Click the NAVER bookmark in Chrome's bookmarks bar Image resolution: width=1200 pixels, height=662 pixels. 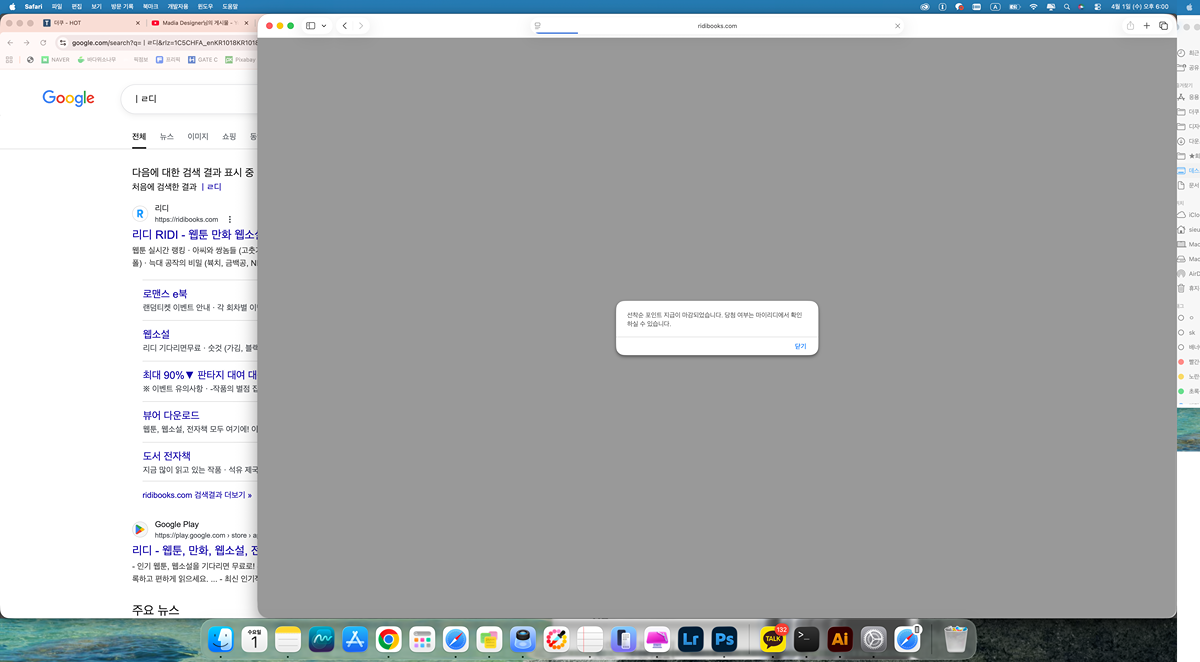coord(56,59)
